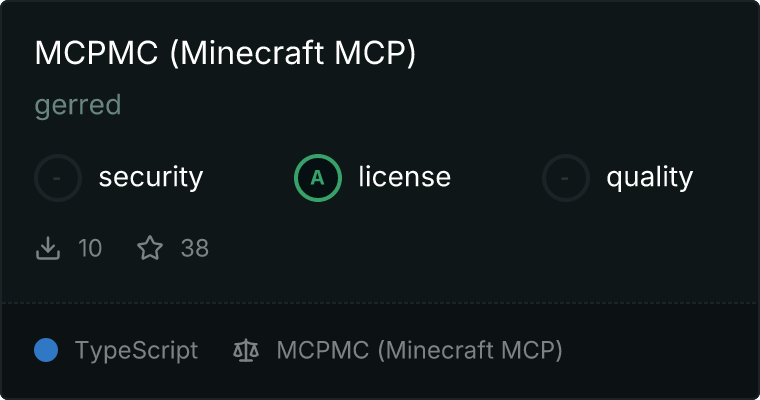The width and height of the screenshot is (760, 400).
Task: Open the MCPMC (Minecraft MCP) card title
Action: coord(225,53)
